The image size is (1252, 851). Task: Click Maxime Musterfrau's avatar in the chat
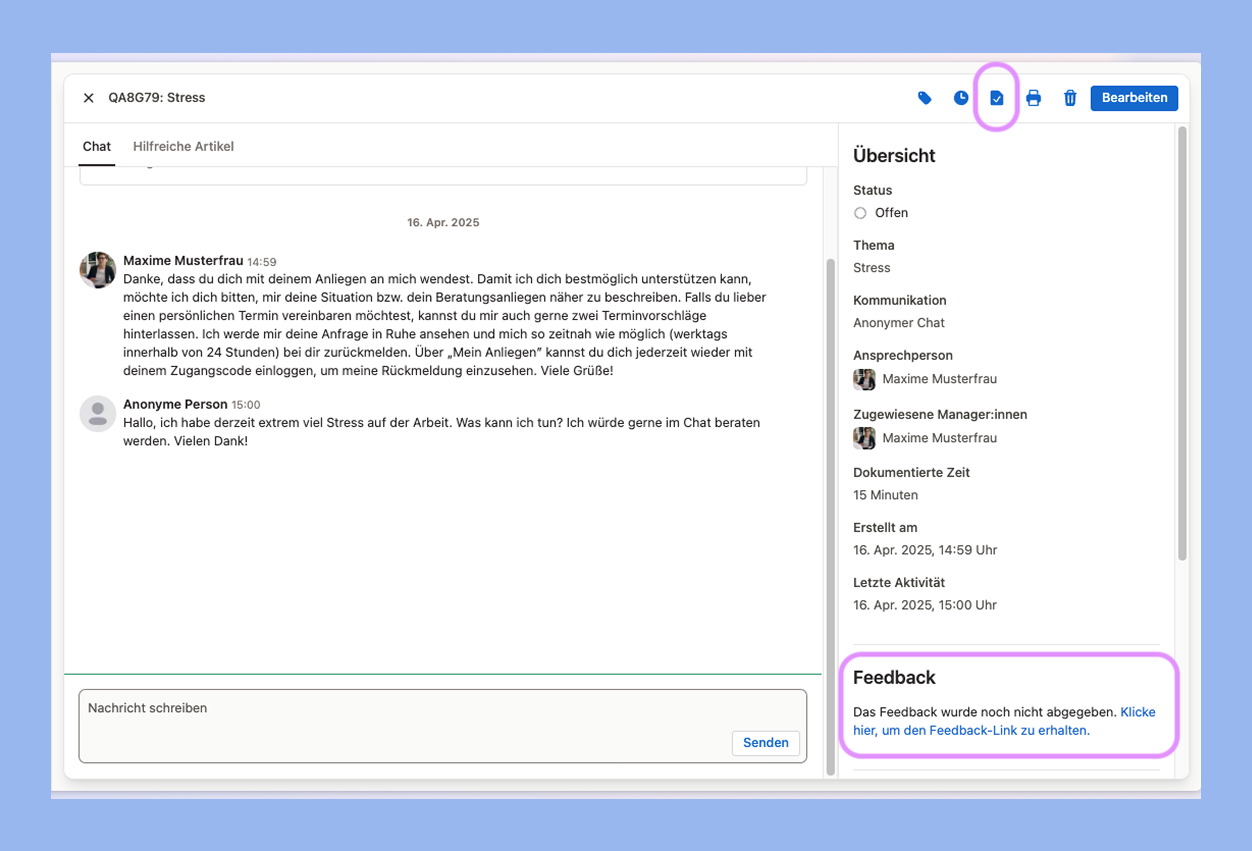pyautogui.click(x=98, y=270)
